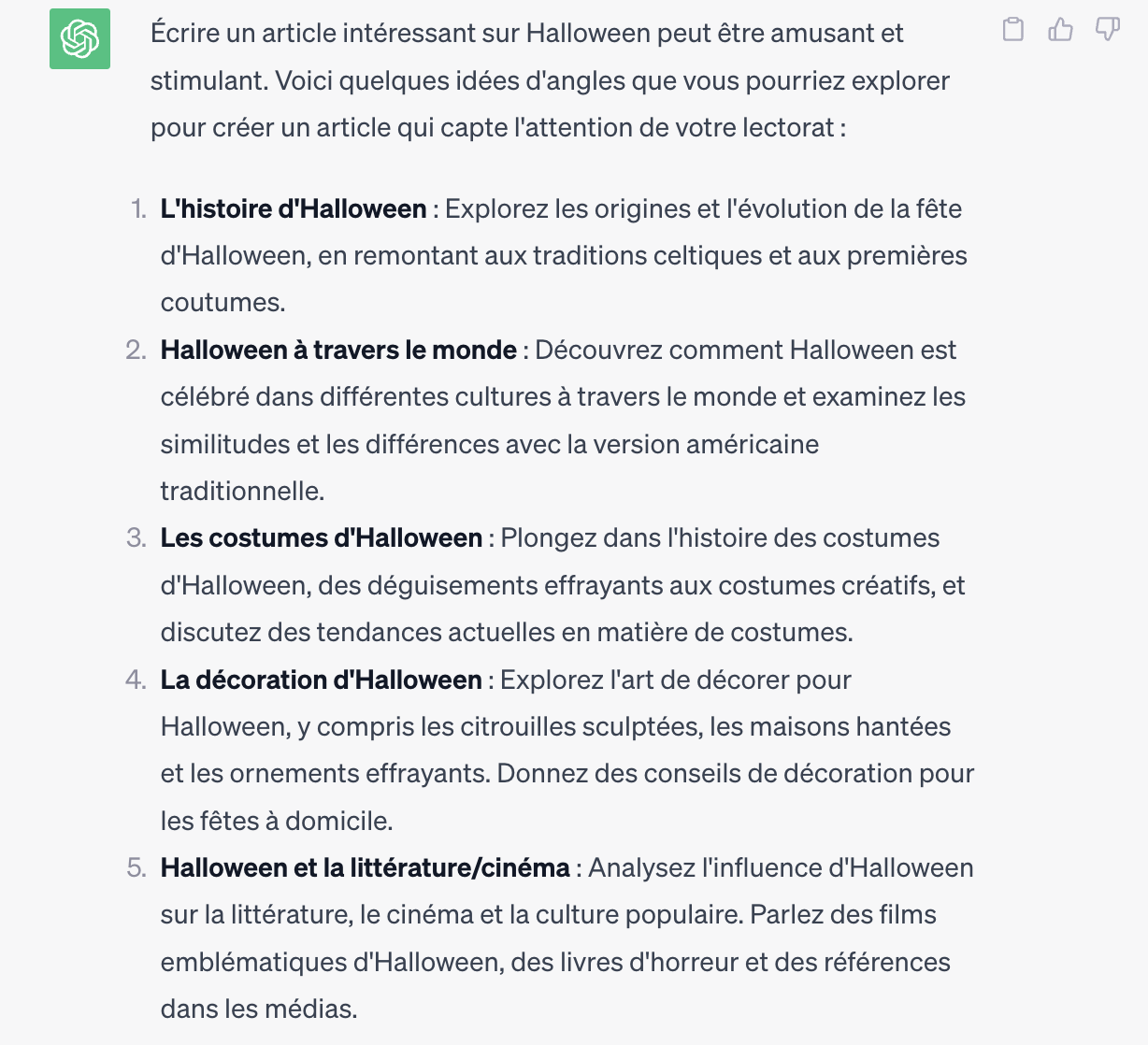
Task: Click the bold heading "L'histoire d'Halloween"
Action: 294,208
